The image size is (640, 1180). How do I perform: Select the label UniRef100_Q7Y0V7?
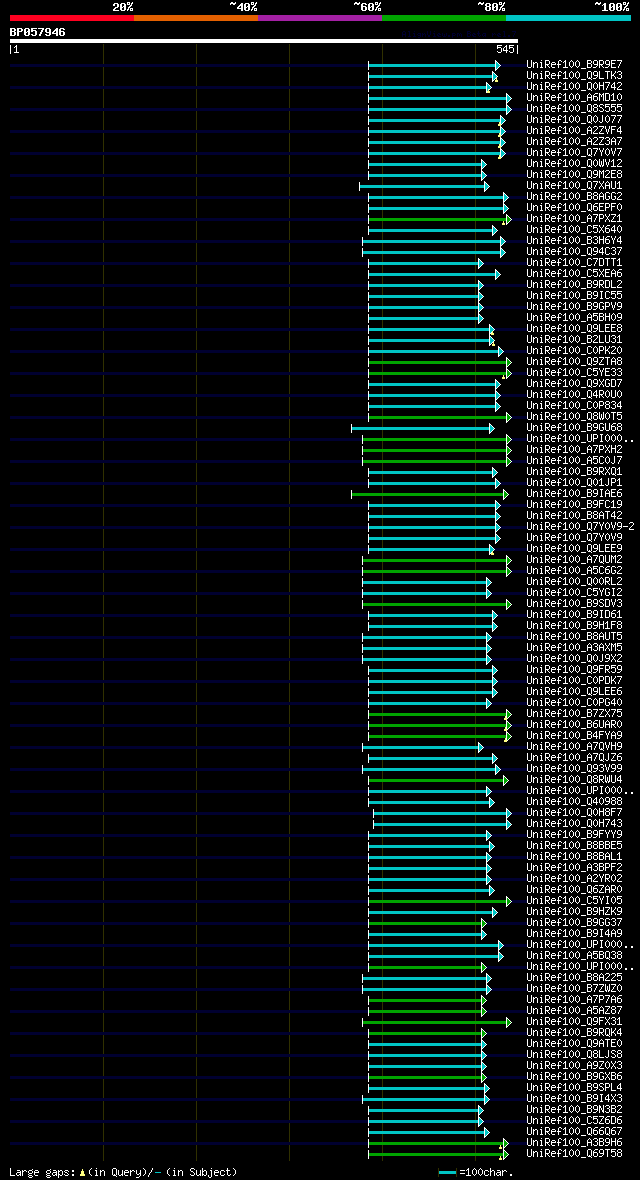point(574,153)
